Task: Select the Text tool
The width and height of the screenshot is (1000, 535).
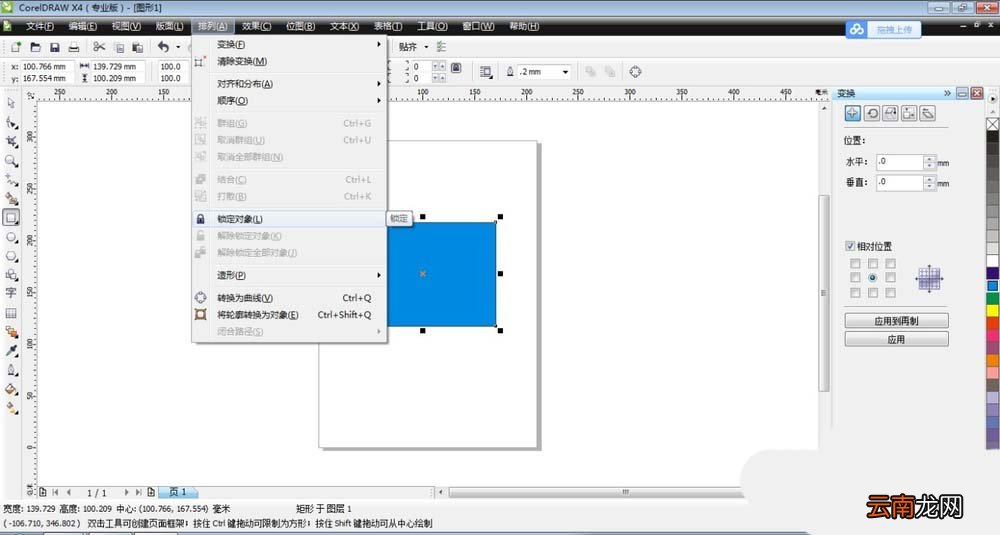Action: [x=11, y=293]
